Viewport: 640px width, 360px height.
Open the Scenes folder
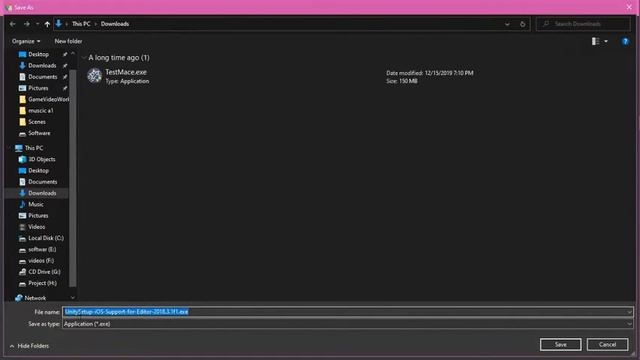(x=37, y=122)
